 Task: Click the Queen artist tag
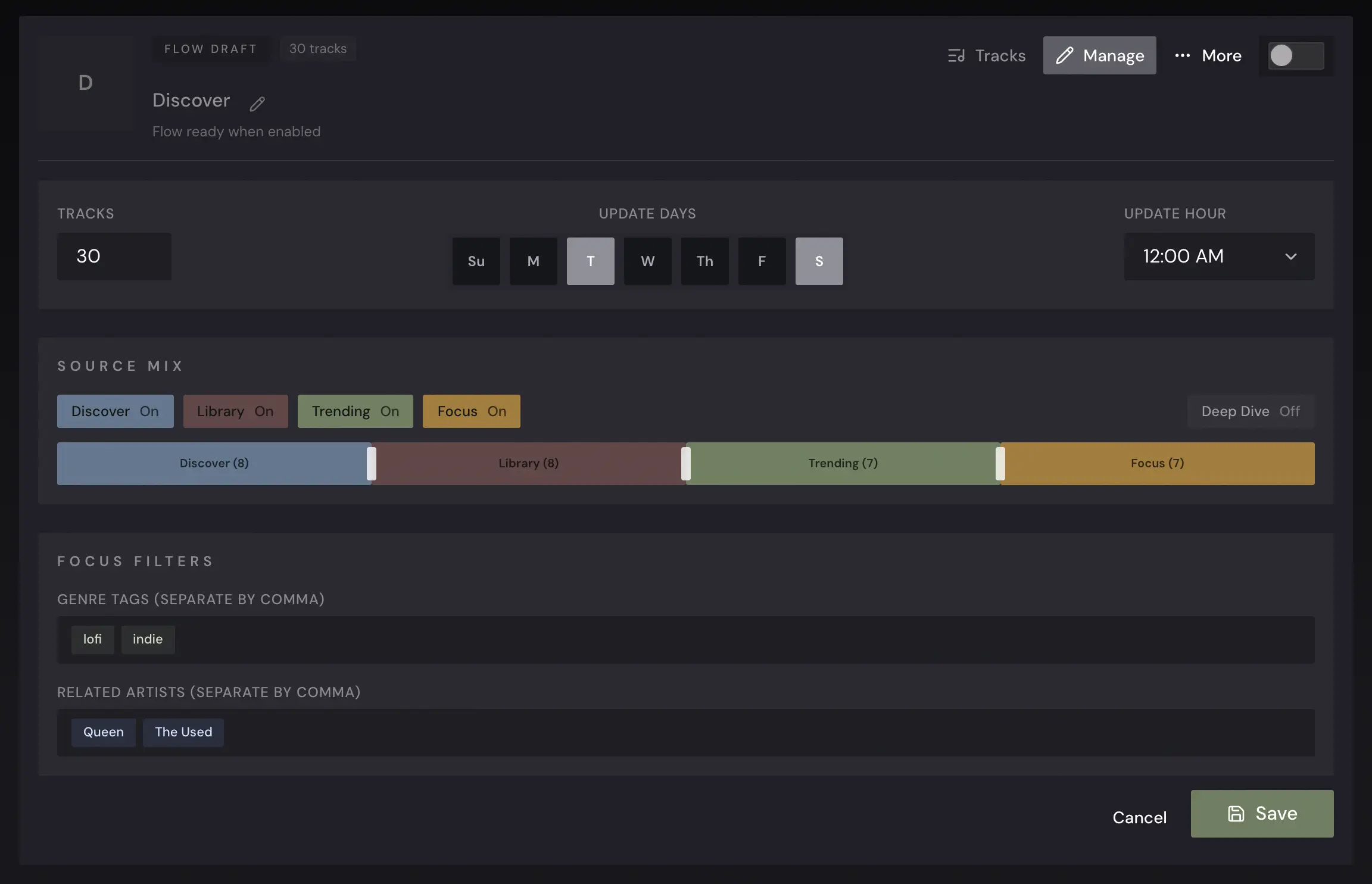coord(104,732)
